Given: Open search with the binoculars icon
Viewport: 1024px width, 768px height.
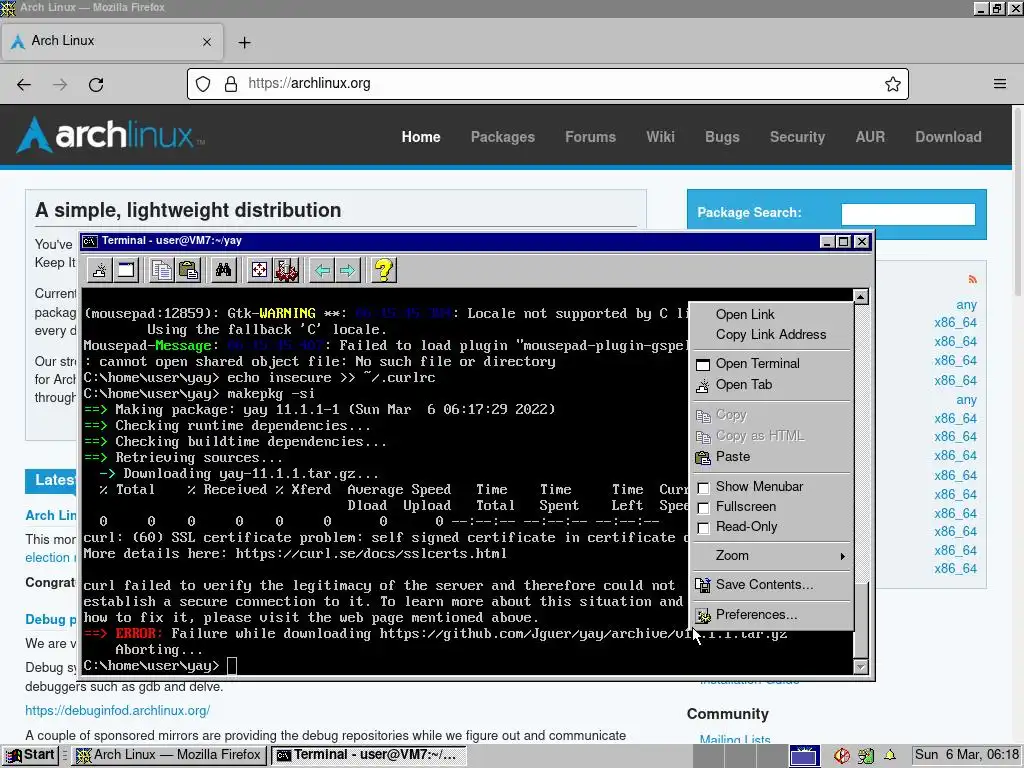Looking at the screenshot, I should point(223,270).
